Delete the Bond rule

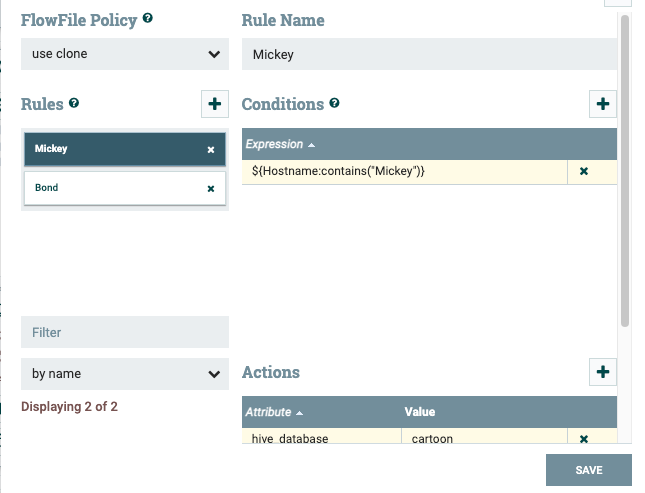coord(211,188)
